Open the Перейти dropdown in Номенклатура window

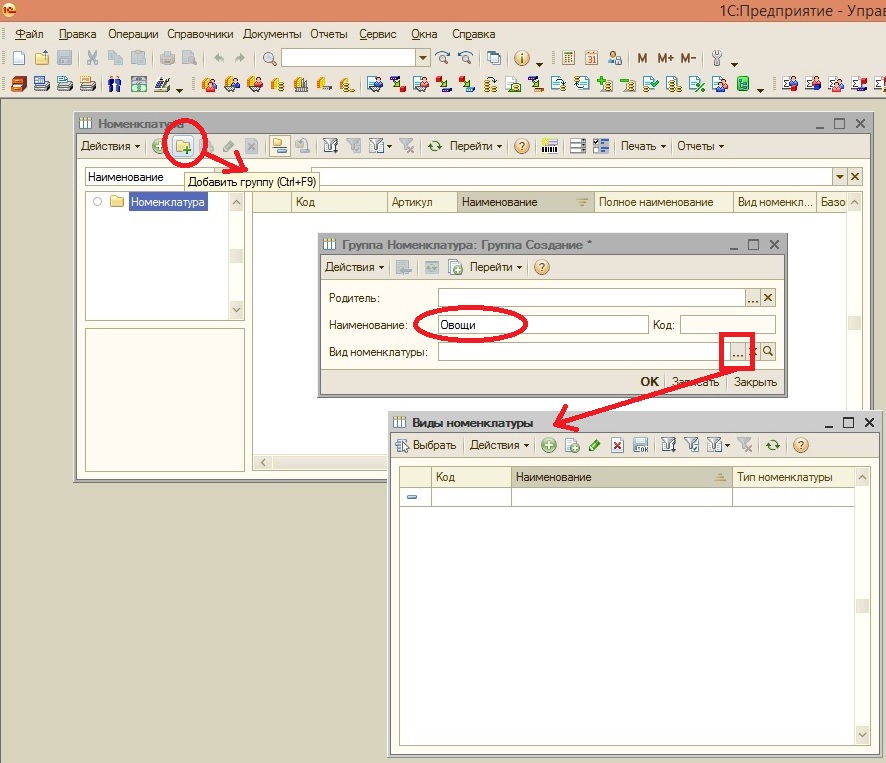click(476, 146)
